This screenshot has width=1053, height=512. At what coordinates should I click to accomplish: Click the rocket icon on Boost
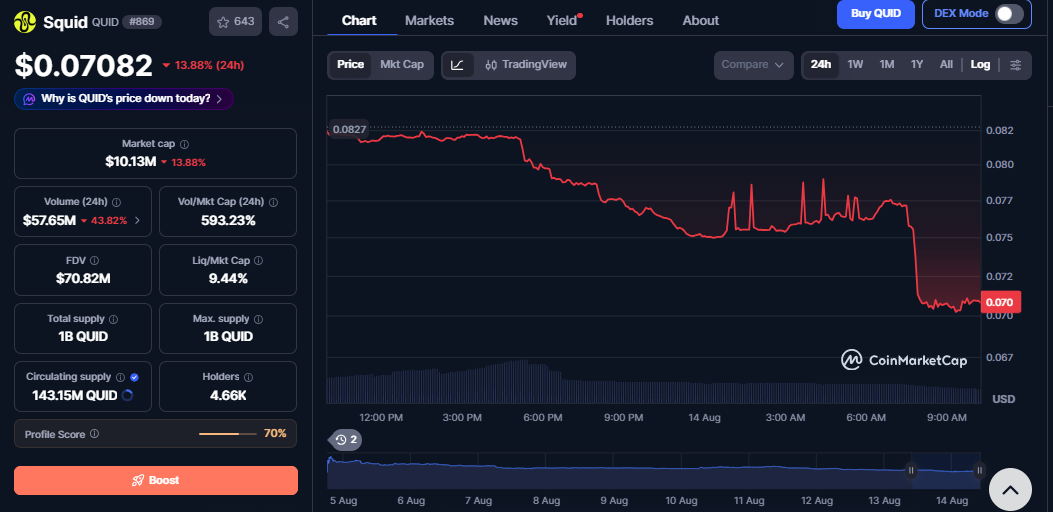(x=138, y=480)
